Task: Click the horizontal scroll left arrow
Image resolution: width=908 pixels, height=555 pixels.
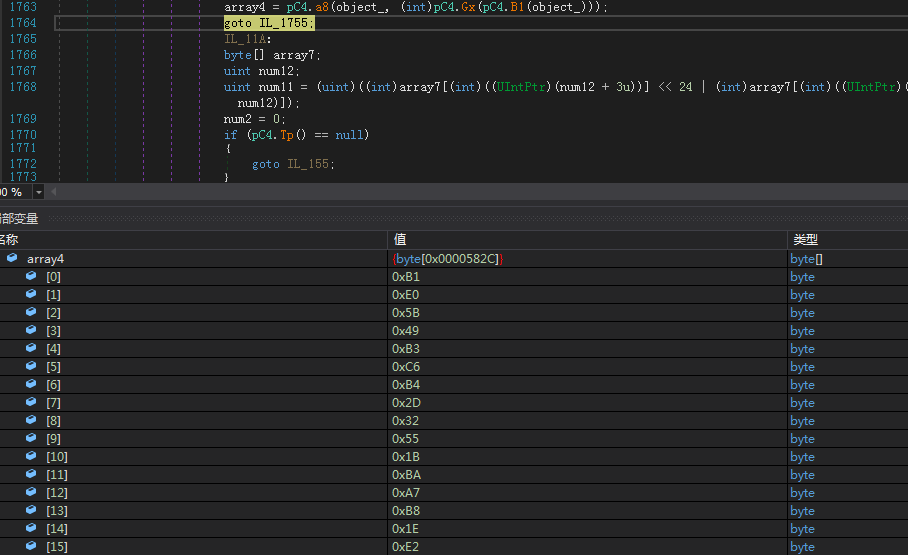Action: [x=53, y=192]
